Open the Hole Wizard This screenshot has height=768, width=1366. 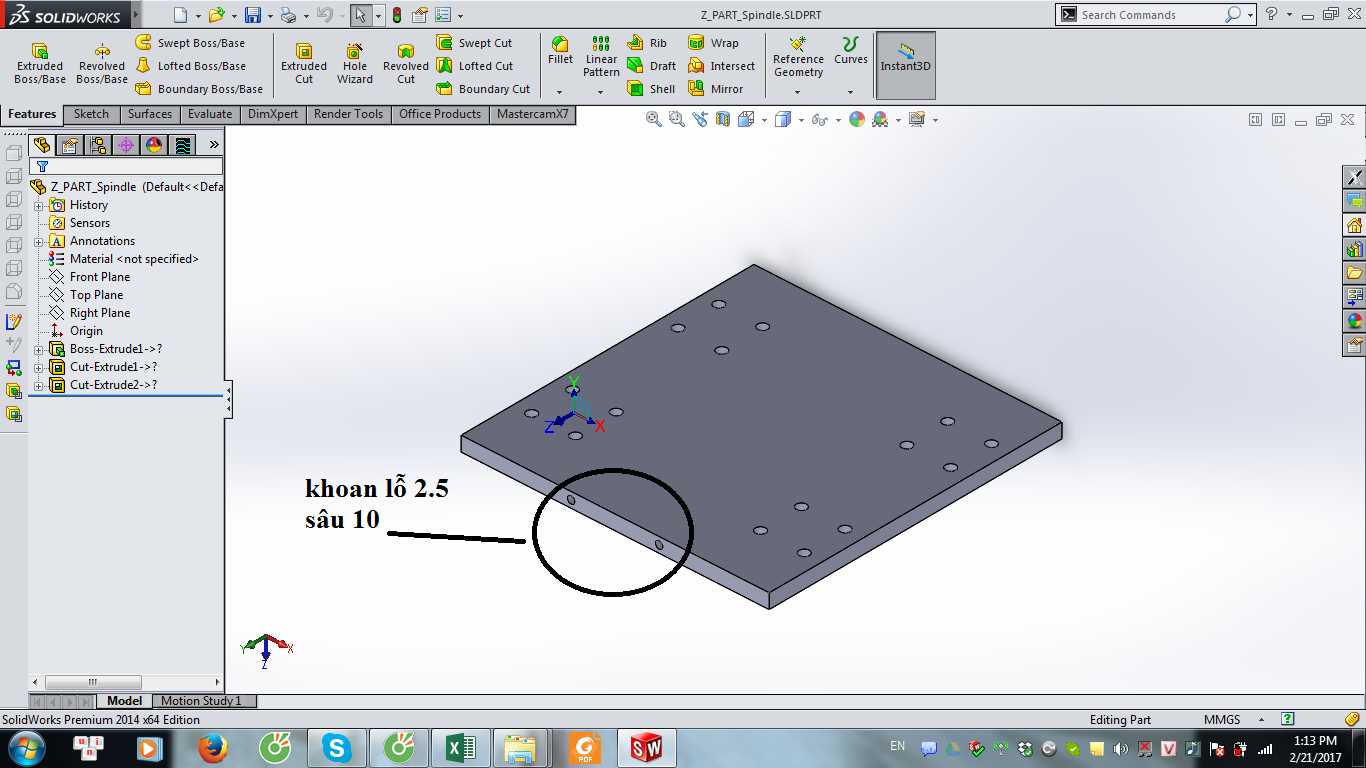(355, 64)
